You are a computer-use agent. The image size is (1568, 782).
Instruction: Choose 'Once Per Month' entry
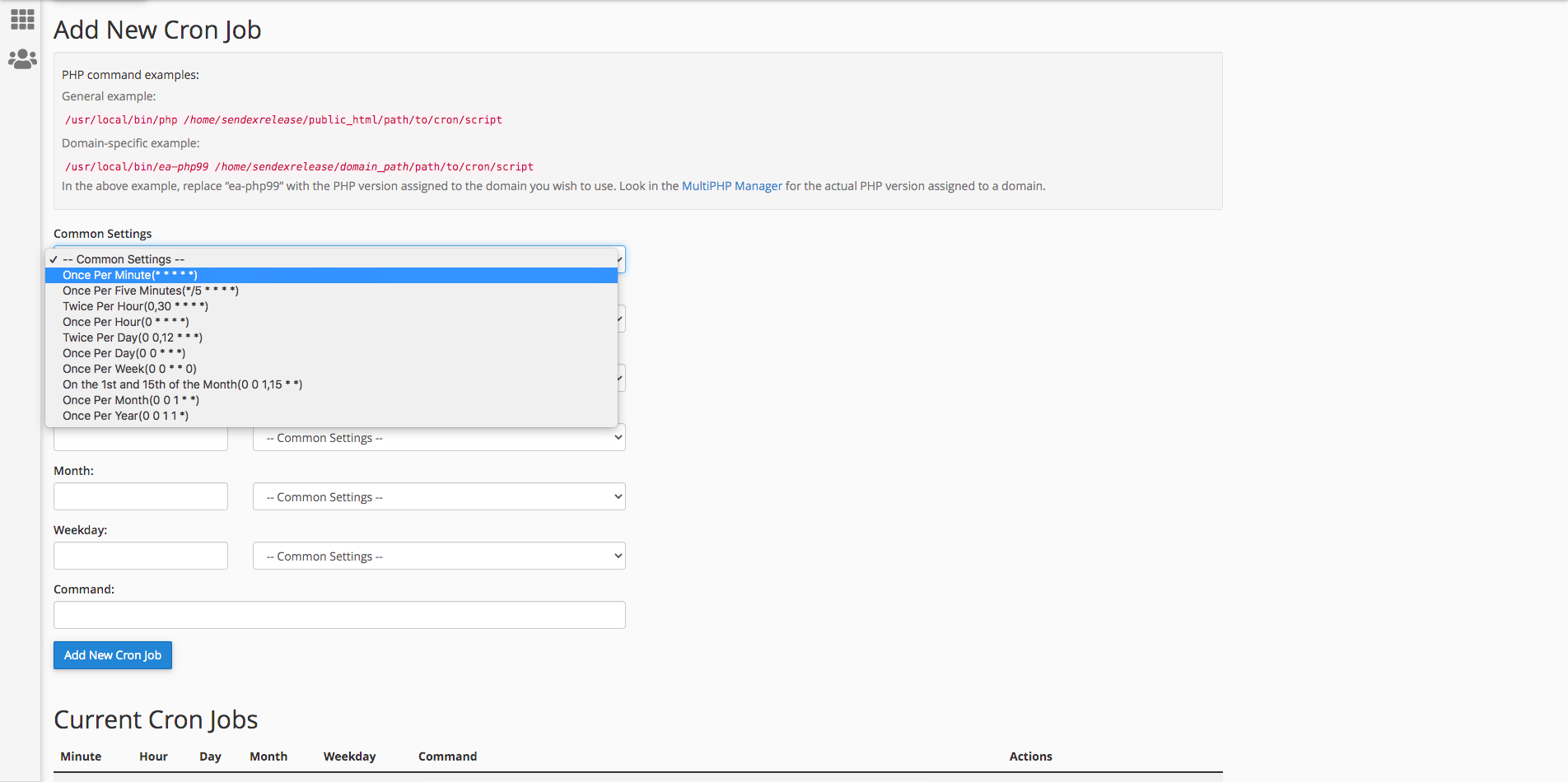(x=131, y=400)
